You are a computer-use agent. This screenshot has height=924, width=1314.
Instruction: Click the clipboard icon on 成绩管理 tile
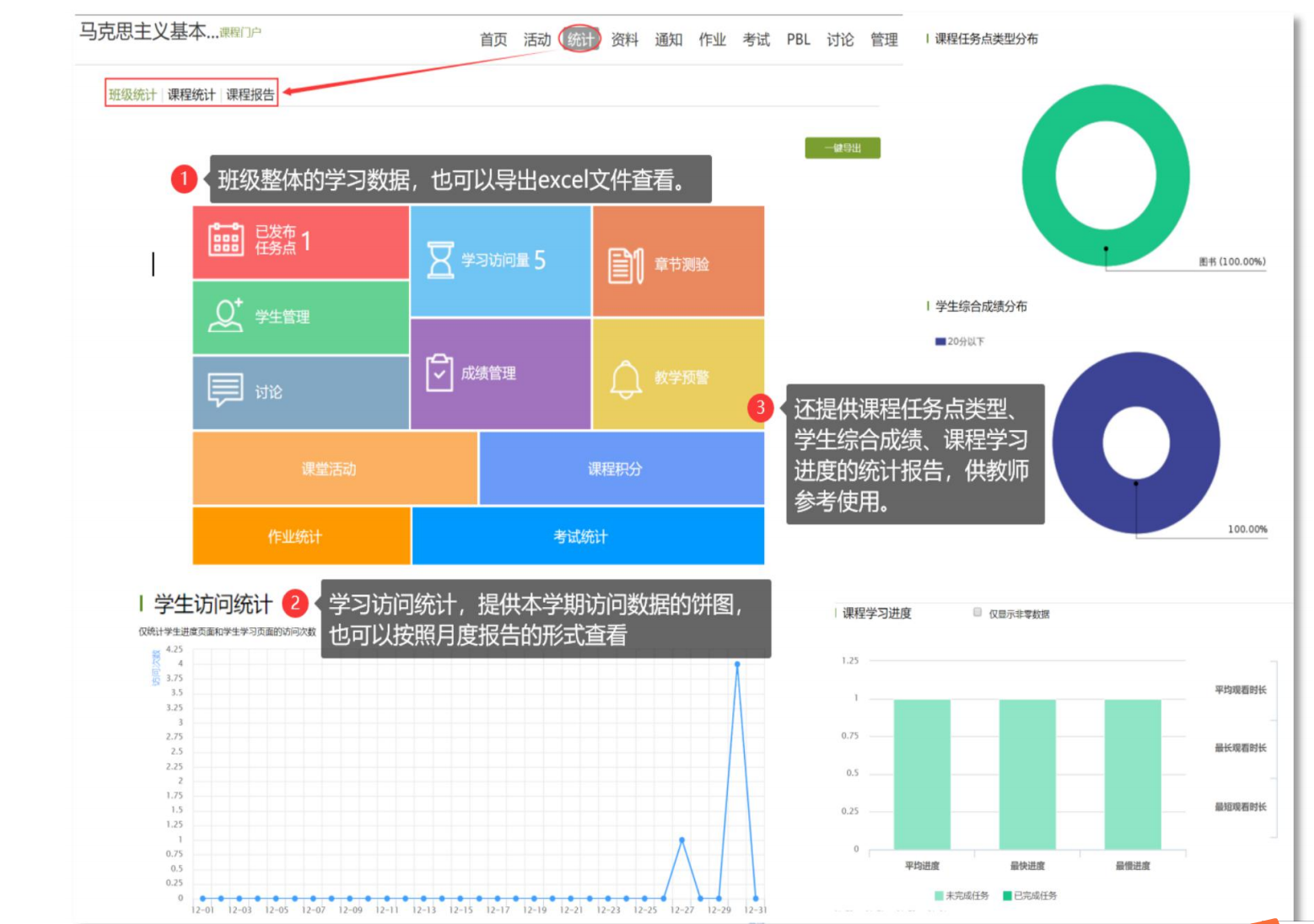[x=439, y=373]
